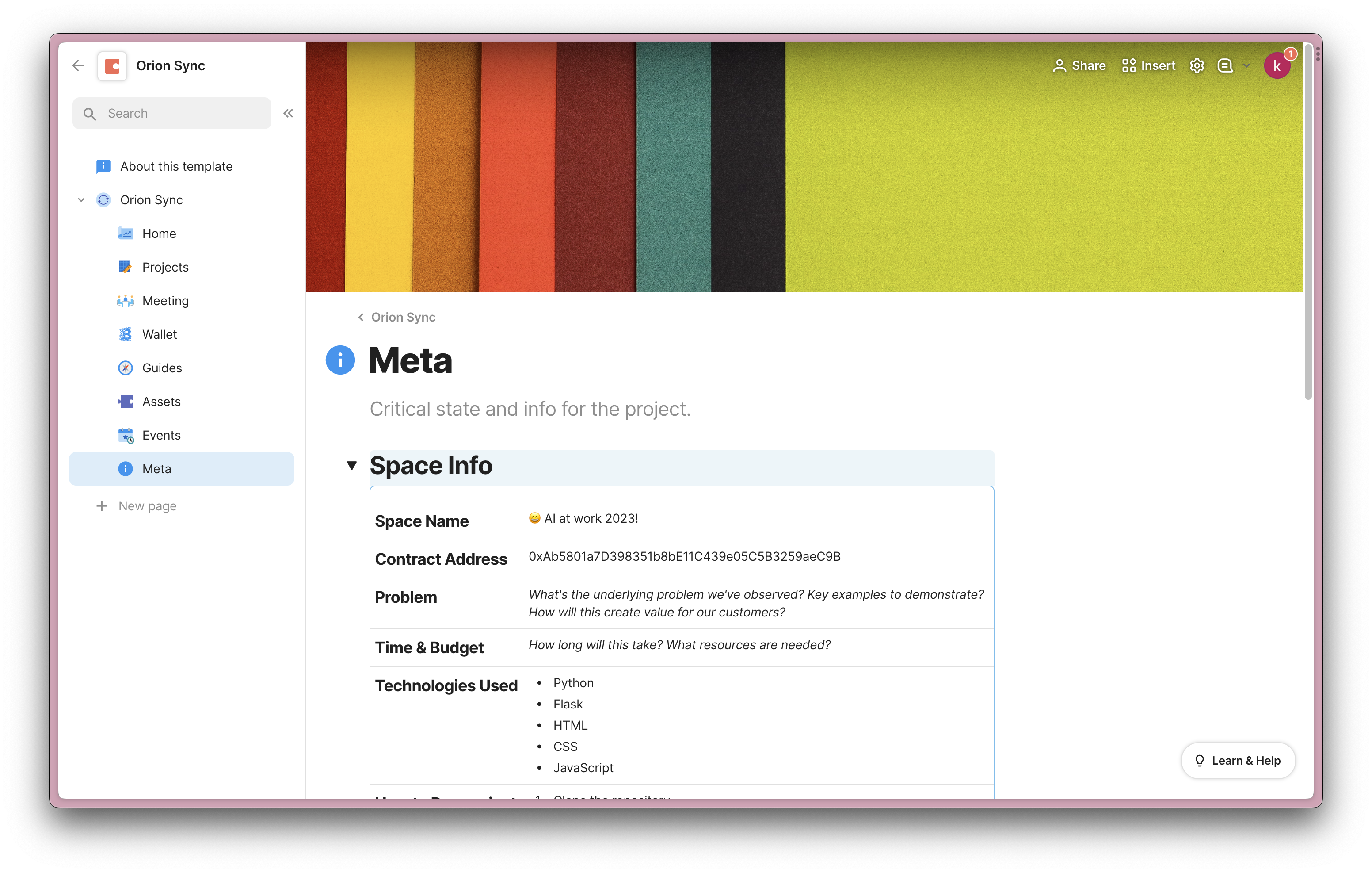Collapse the Orion Sync tree in sidebar
The width and height of the screenshot is (1372, 873).
tap(81, 200)
